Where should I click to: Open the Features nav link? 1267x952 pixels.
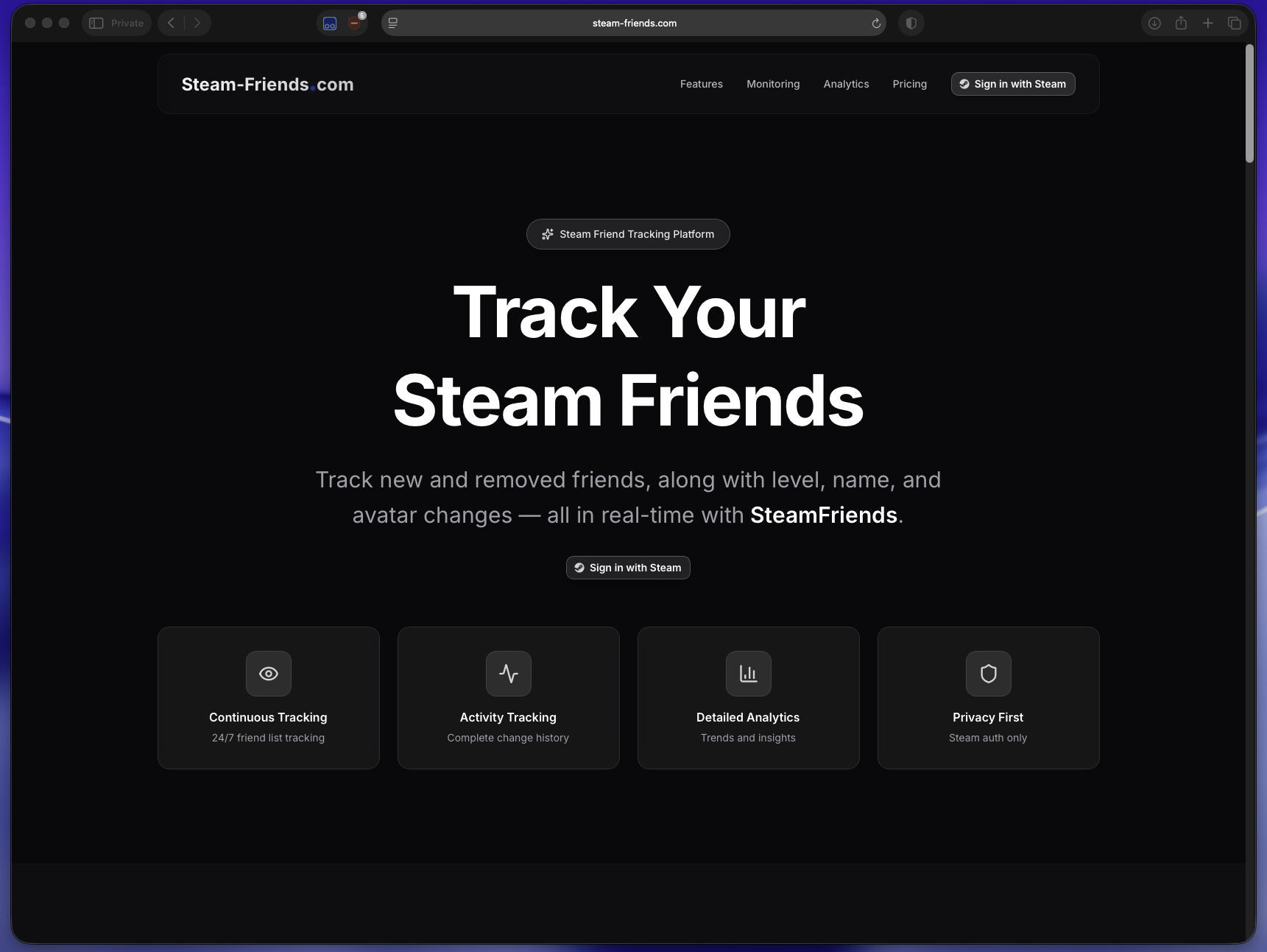pos(701,84)
